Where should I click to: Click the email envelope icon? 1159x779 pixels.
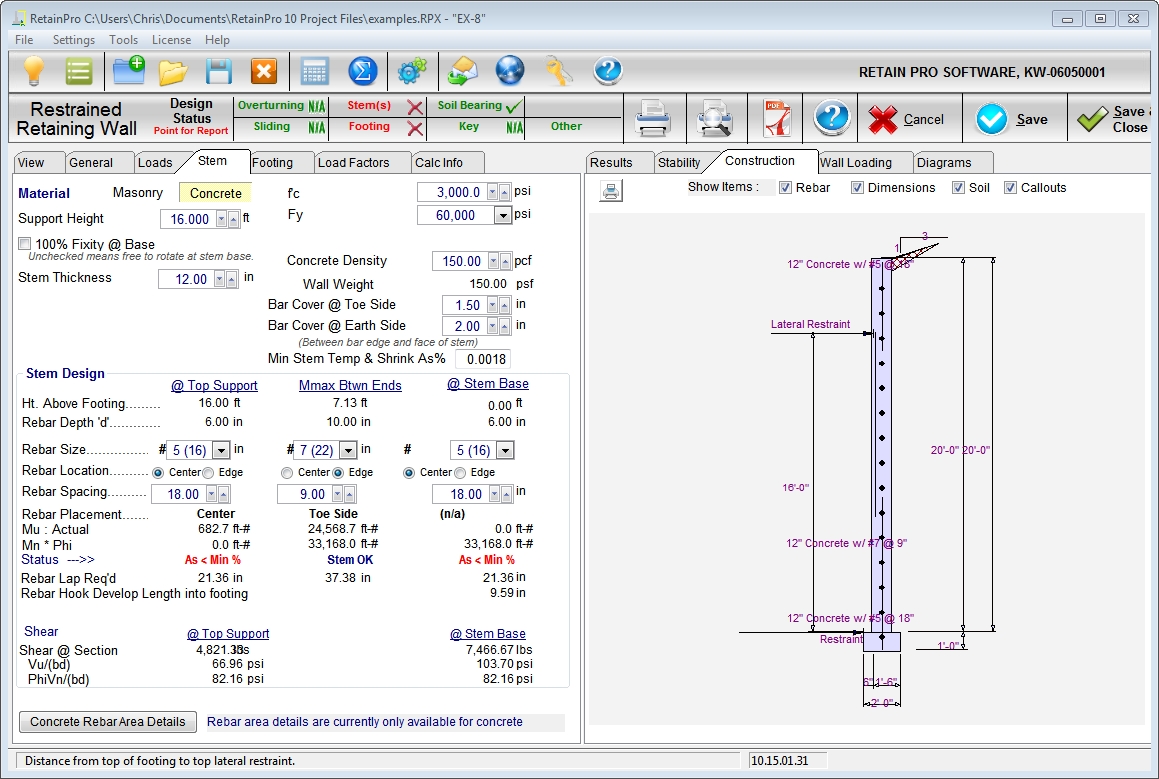463,71
